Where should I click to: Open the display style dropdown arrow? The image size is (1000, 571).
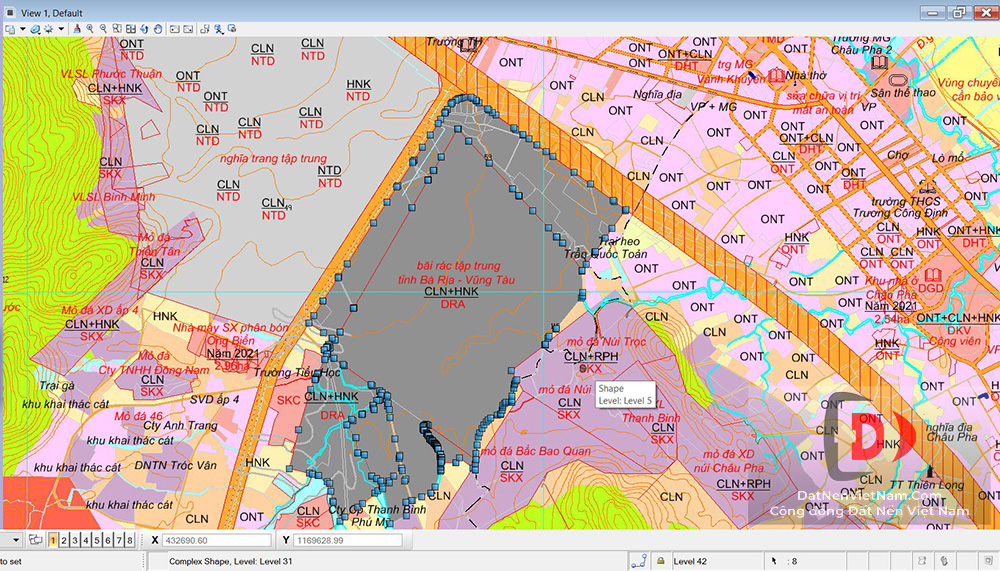pos(61,29)
